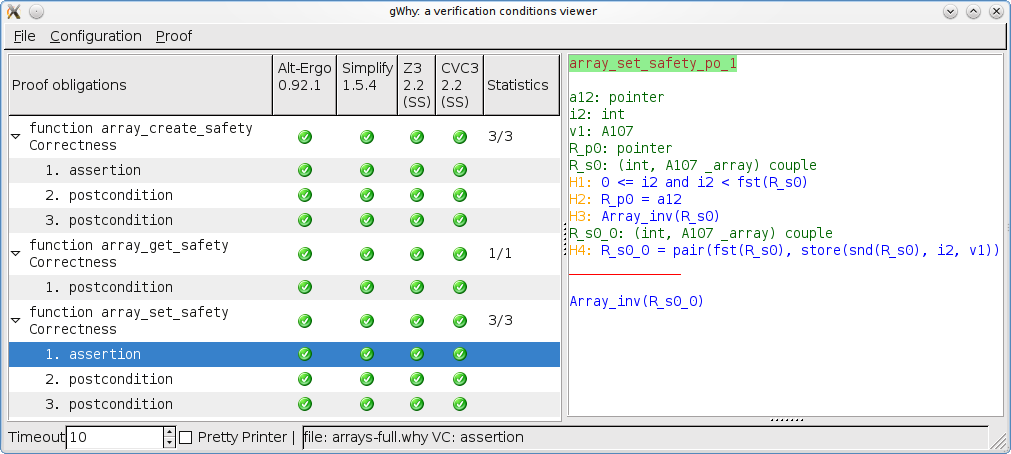The width and height of the screenshot is (1011, 454).
Task: Collapse function array_get_safety tree node
Action: coord(16,252)
